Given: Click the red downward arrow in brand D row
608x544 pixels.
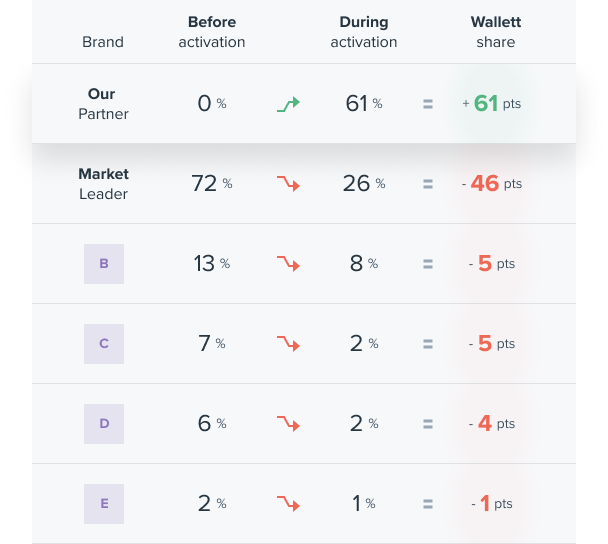Looking at the screenshot, I should point(288,423).
